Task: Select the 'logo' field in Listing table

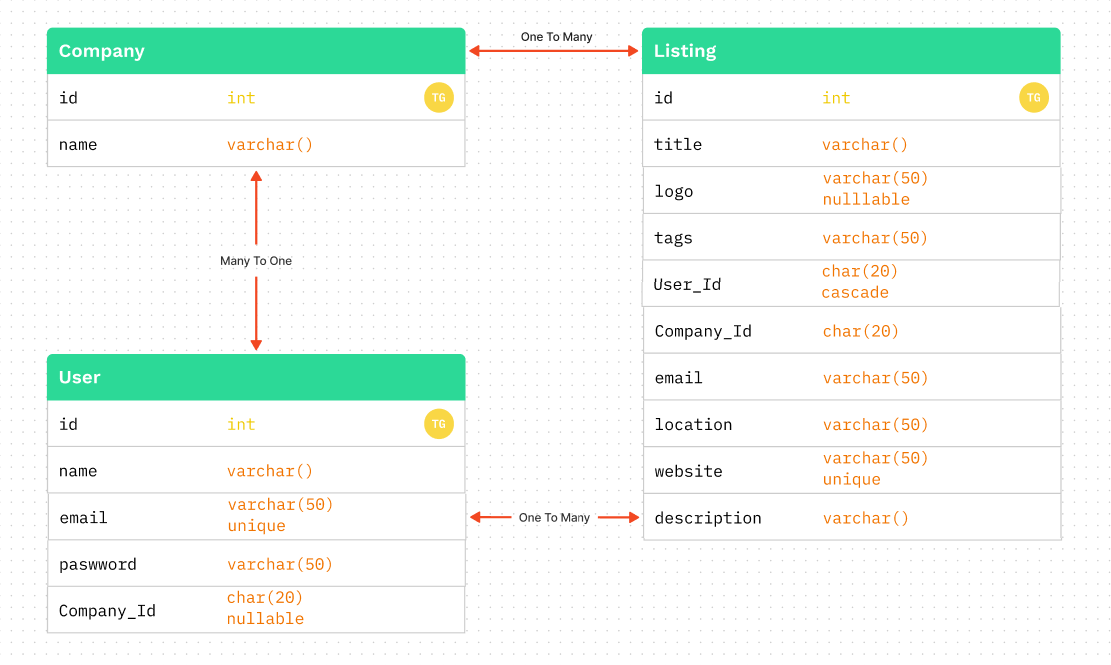Action: pyautogui.click(x=851, y=191)
